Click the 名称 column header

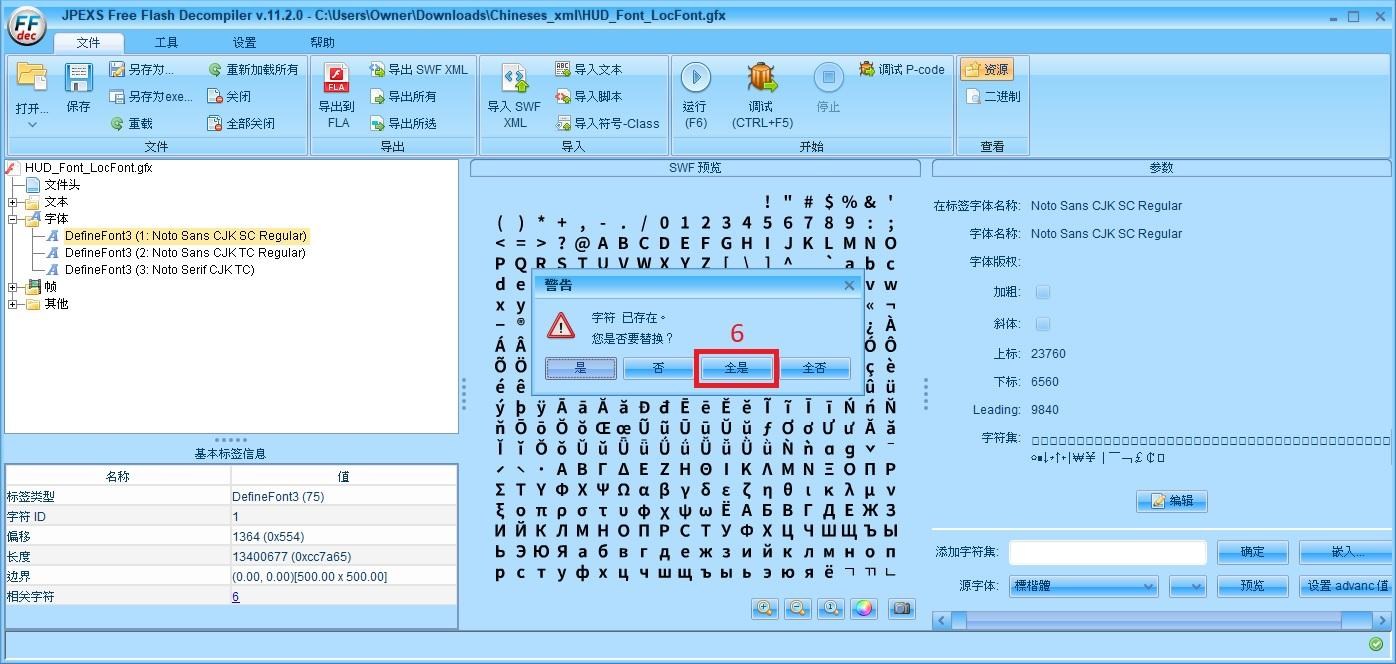[118, 477]
